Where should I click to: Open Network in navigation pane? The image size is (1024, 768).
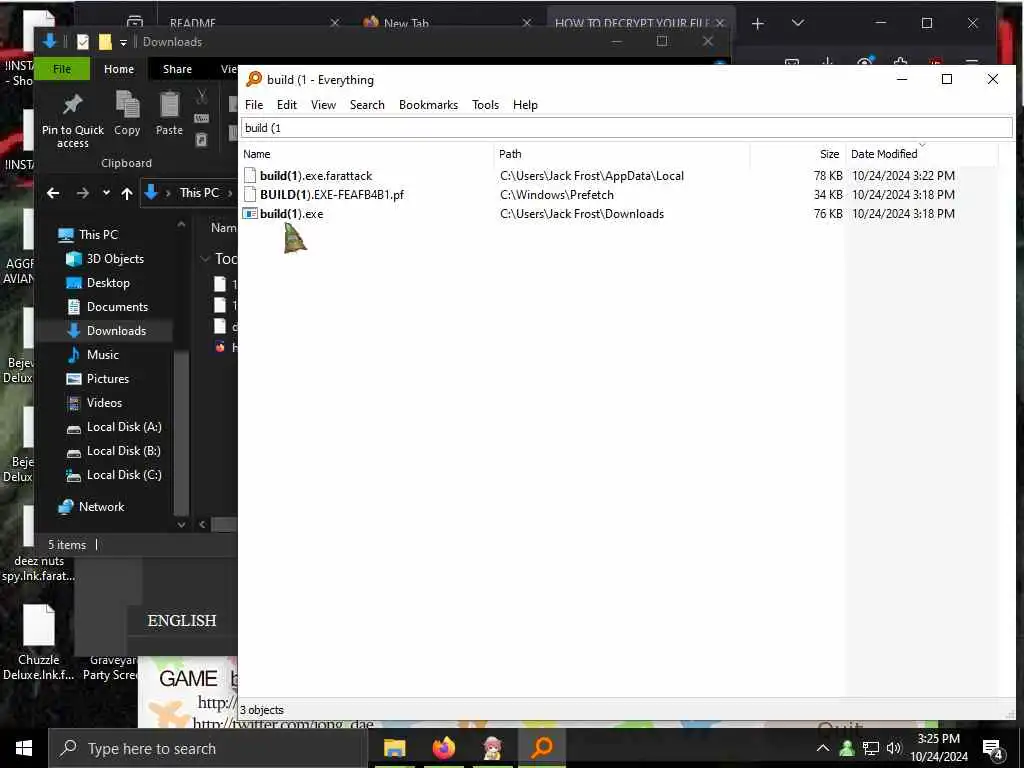[101, 506]
